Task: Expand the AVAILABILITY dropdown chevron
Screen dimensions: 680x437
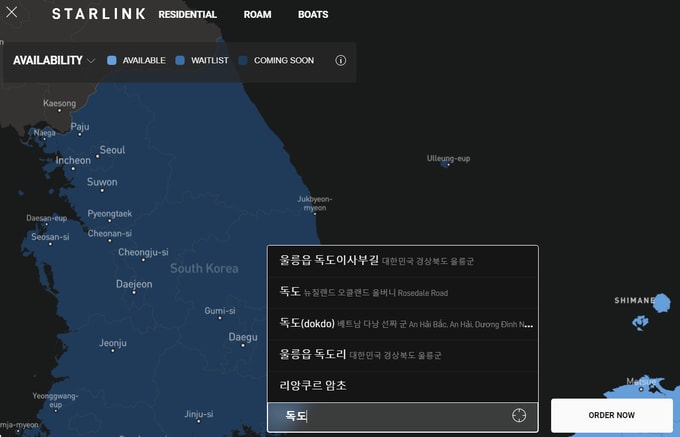Action: coord(91,61)
